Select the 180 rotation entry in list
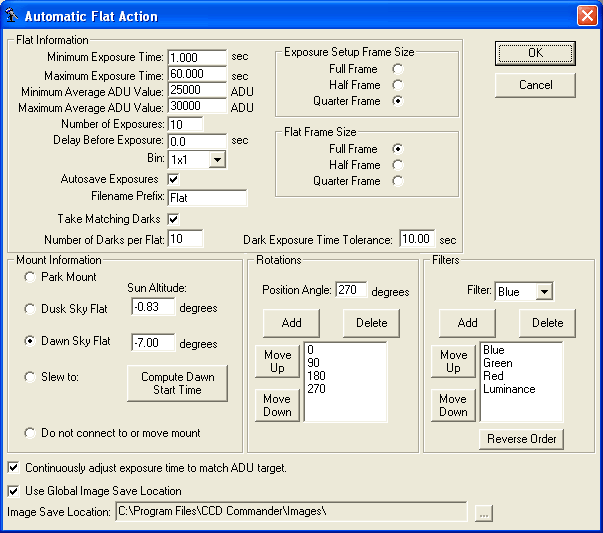The height and width of the screenshot is (533, 603). click(319, 377)
